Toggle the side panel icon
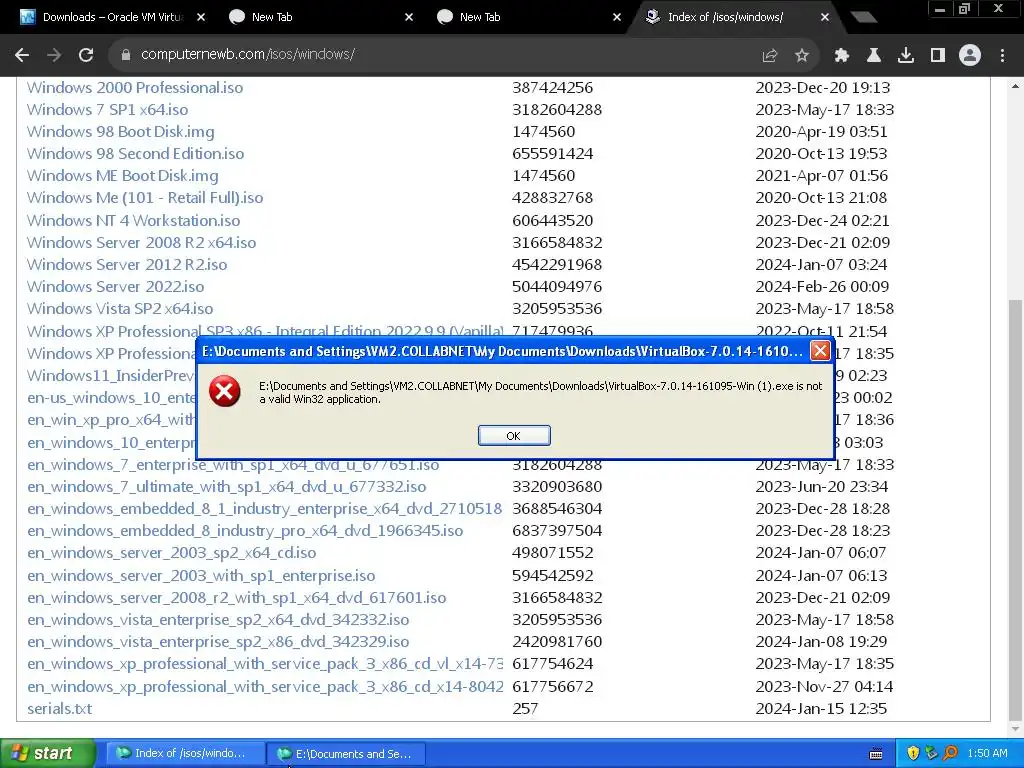The image size is (1024, 768). tap(938, 56)
